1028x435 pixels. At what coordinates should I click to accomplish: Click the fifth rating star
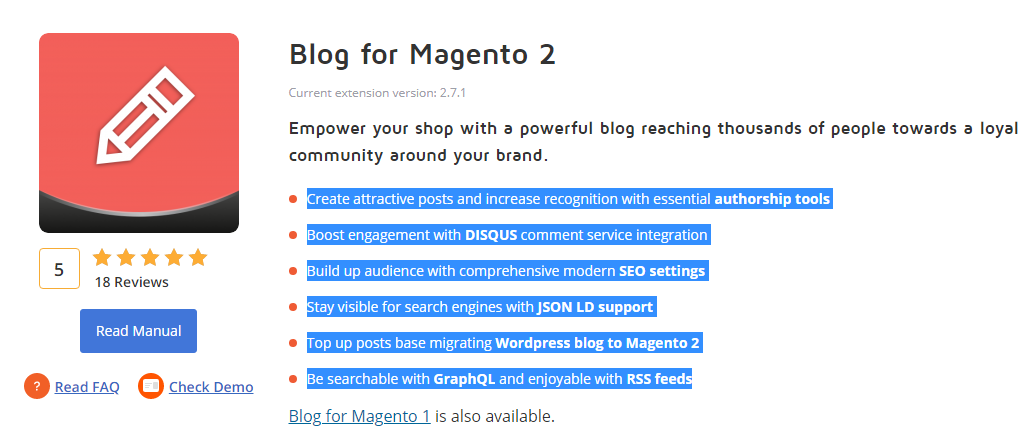(x=197, y=257)
